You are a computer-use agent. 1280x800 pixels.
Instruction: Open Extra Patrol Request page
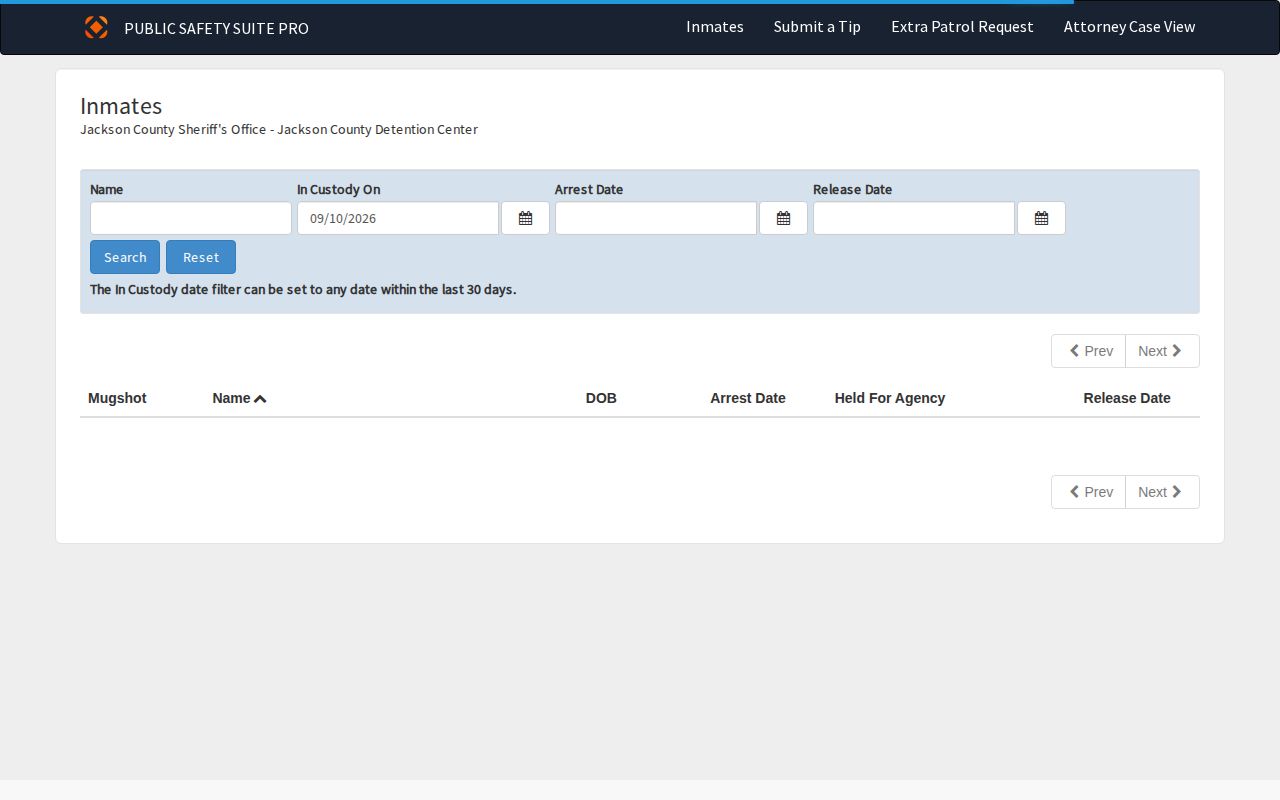pyautogui.click(x=962, y=27)
